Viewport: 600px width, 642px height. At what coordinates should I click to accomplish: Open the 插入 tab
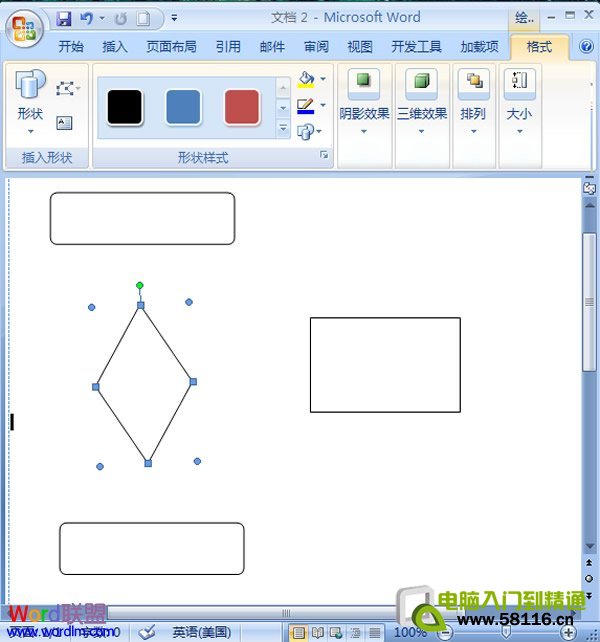click(x=115, y=46)
